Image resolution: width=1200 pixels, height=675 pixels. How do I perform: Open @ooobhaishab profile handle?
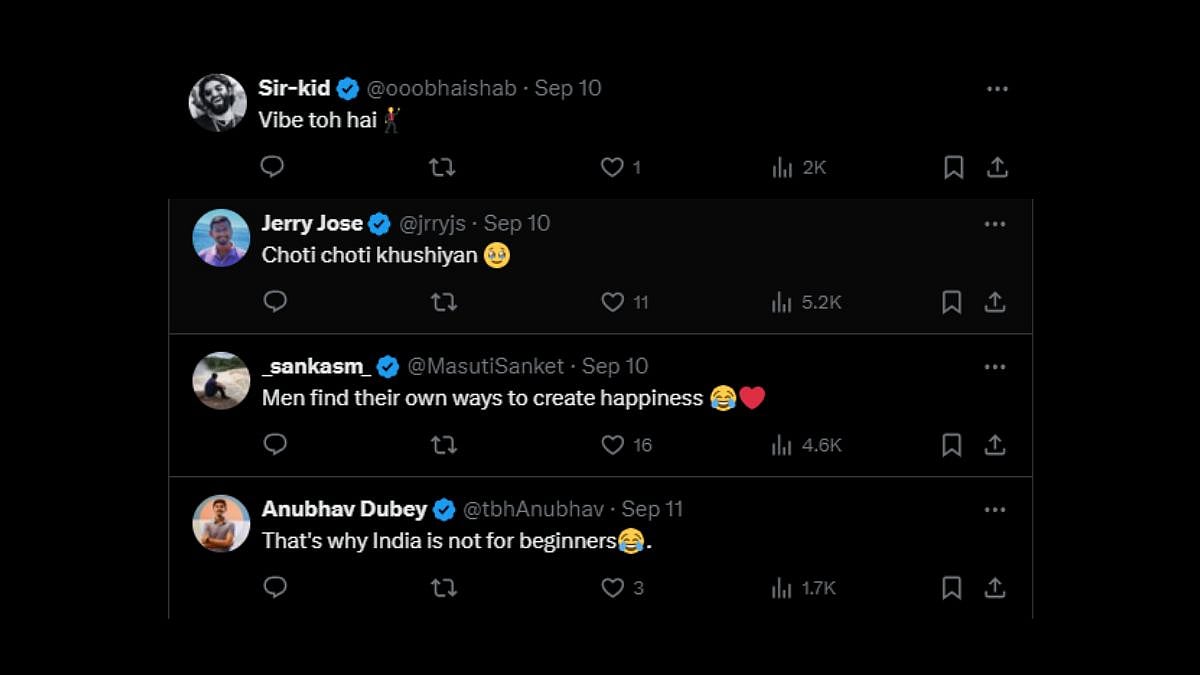point(441,88)
